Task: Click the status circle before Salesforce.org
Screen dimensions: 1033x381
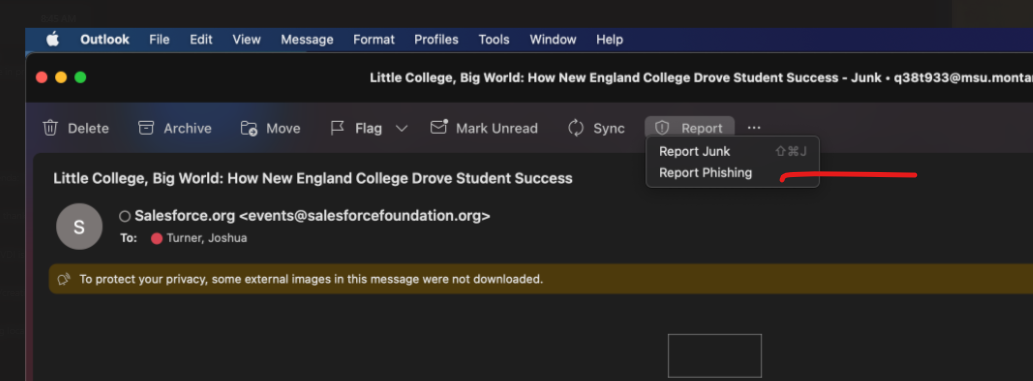Action: pyautogui.click(x=125, y=216)
